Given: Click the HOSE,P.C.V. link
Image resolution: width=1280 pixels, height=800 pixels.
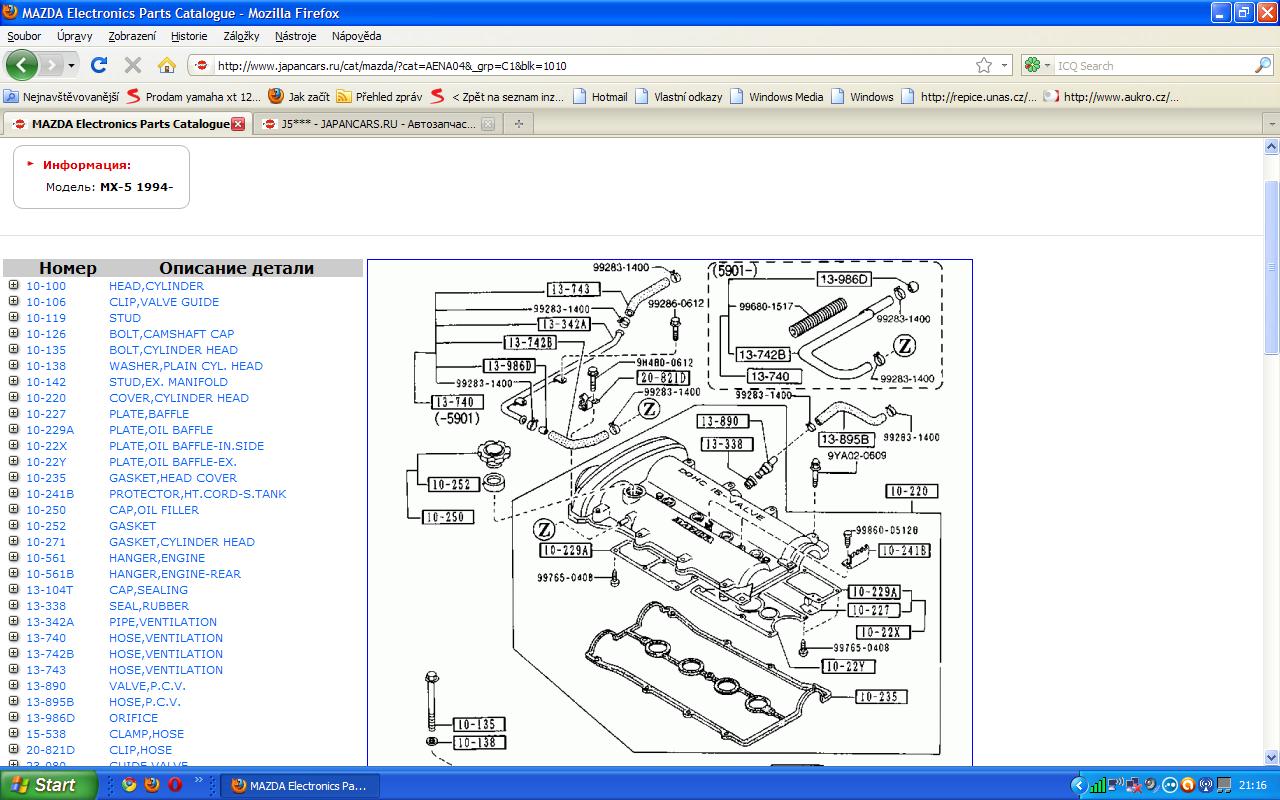Looking at the screenshot, I should coord(145,702).
